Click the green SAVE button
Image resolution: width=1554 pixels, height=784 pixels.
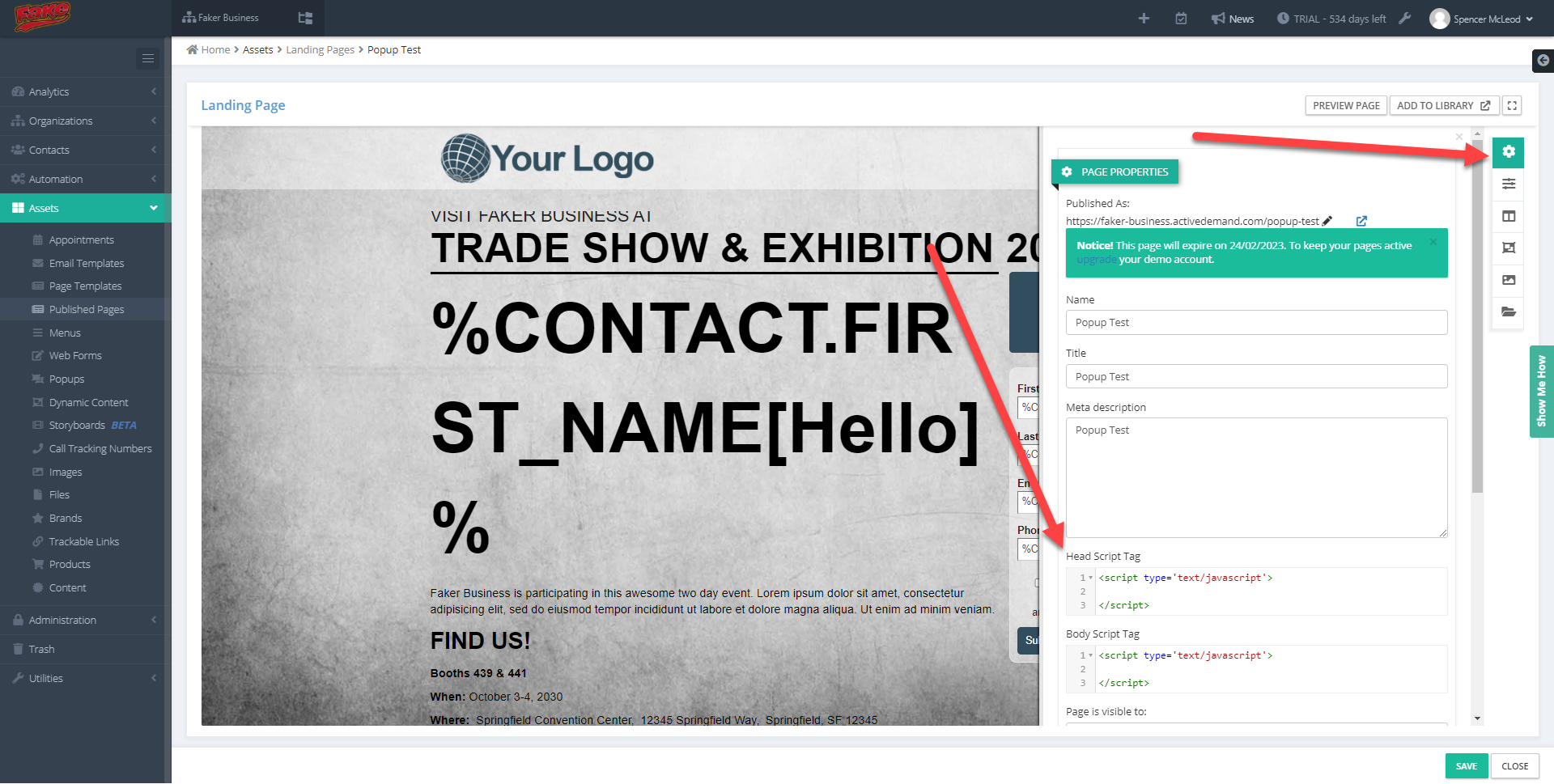[1466, 766]
